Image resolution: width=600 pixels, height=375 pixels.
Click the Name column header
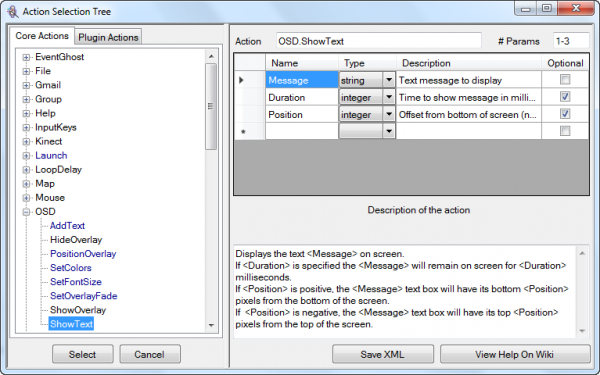click(x=302, y=63)
